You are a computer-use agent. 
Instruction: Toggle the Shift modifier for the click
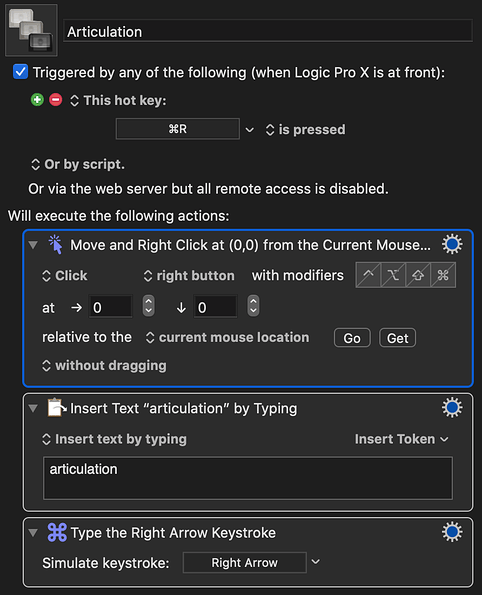418,275
